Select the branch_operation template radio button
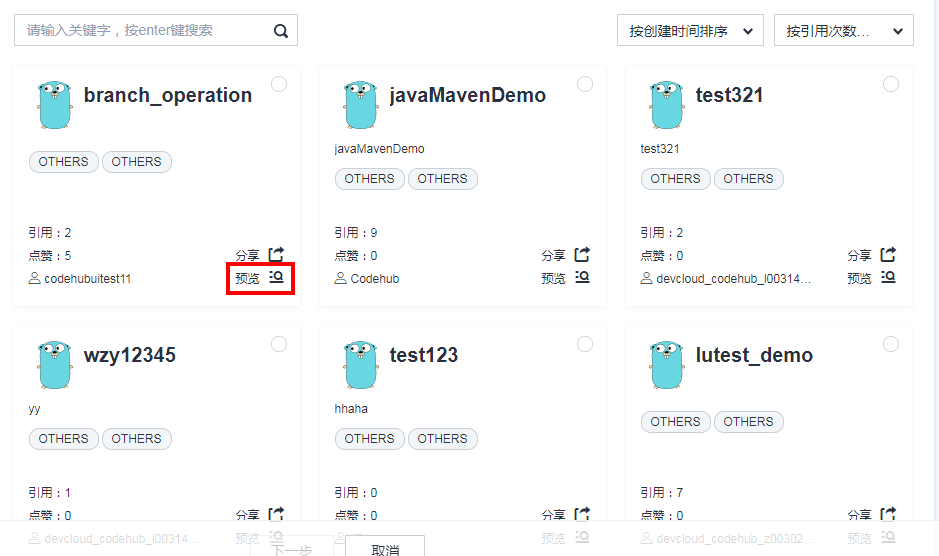This screenshot has width=939, height=556. point(279,84)
